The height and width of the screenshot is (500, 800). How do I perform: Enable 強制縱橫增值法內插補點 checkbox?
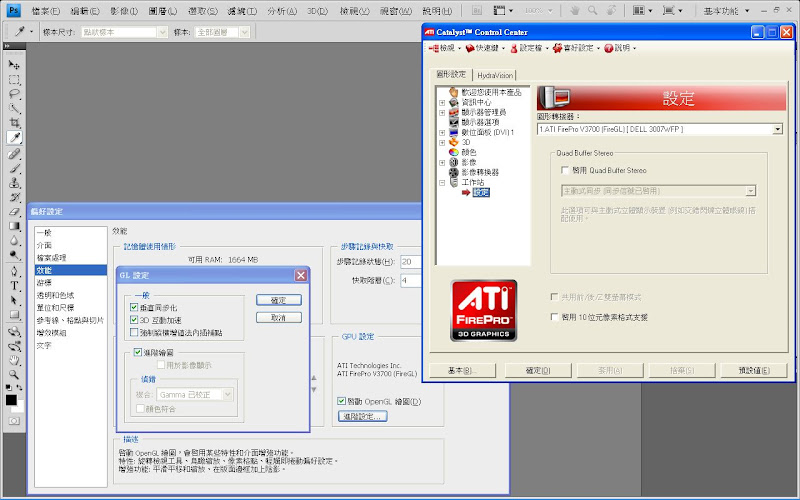point(134,332)
